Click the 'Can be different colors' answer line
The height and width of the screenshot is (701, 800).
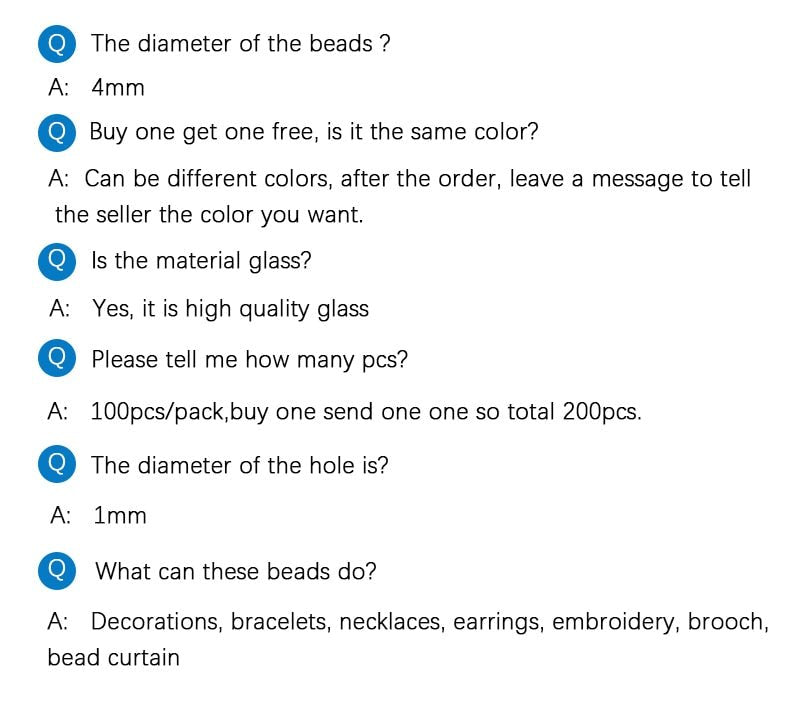399,179
